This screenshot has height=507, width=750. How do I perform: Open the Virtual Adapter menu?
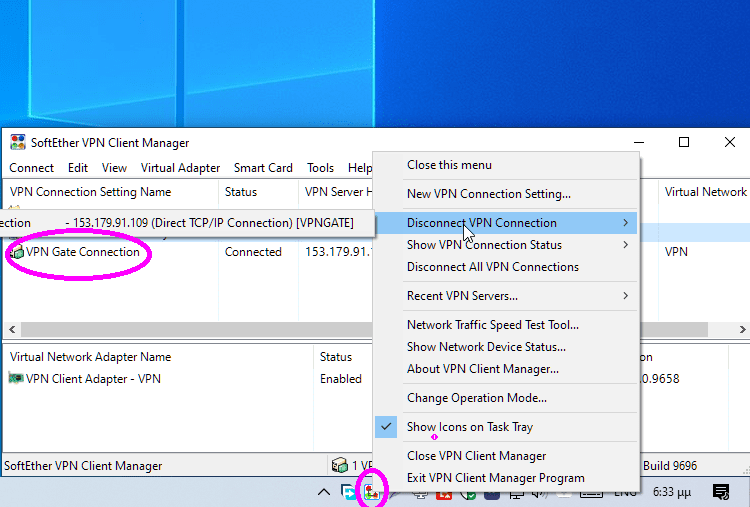tap(180, 168)
